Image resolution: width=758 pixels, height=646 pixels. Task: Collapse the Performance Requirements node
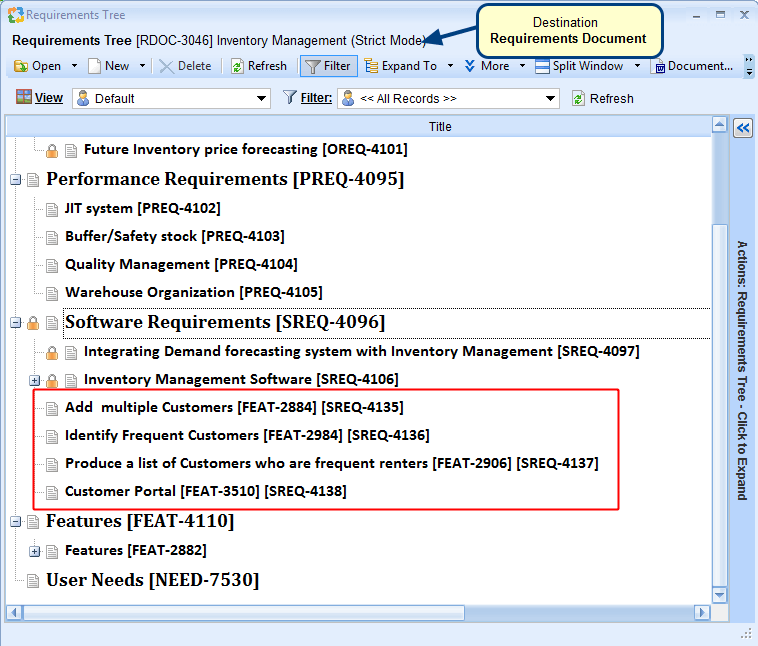point(16,180)
